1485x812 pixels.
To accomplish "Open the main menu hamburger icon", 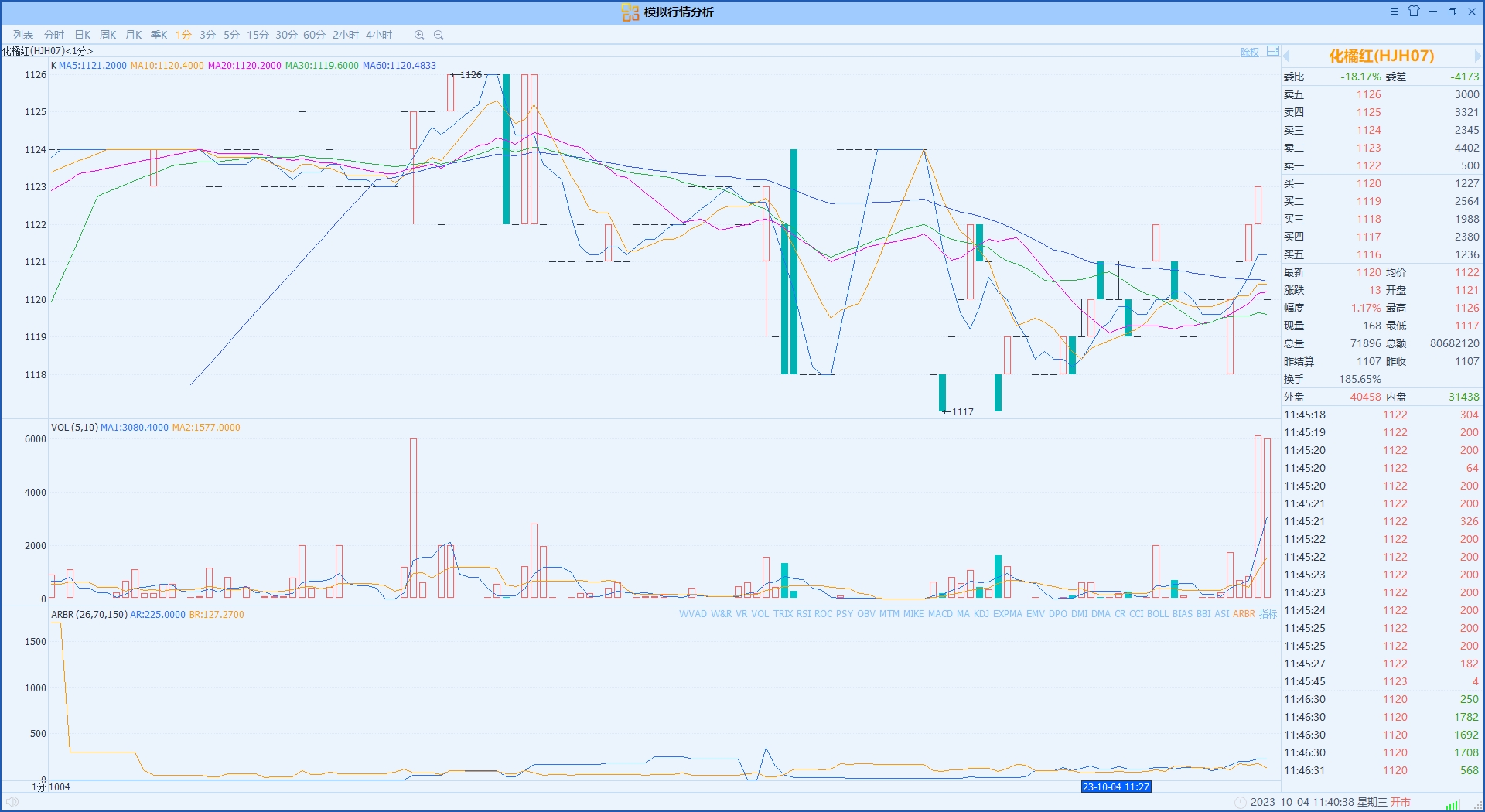I will point(1394,12).
